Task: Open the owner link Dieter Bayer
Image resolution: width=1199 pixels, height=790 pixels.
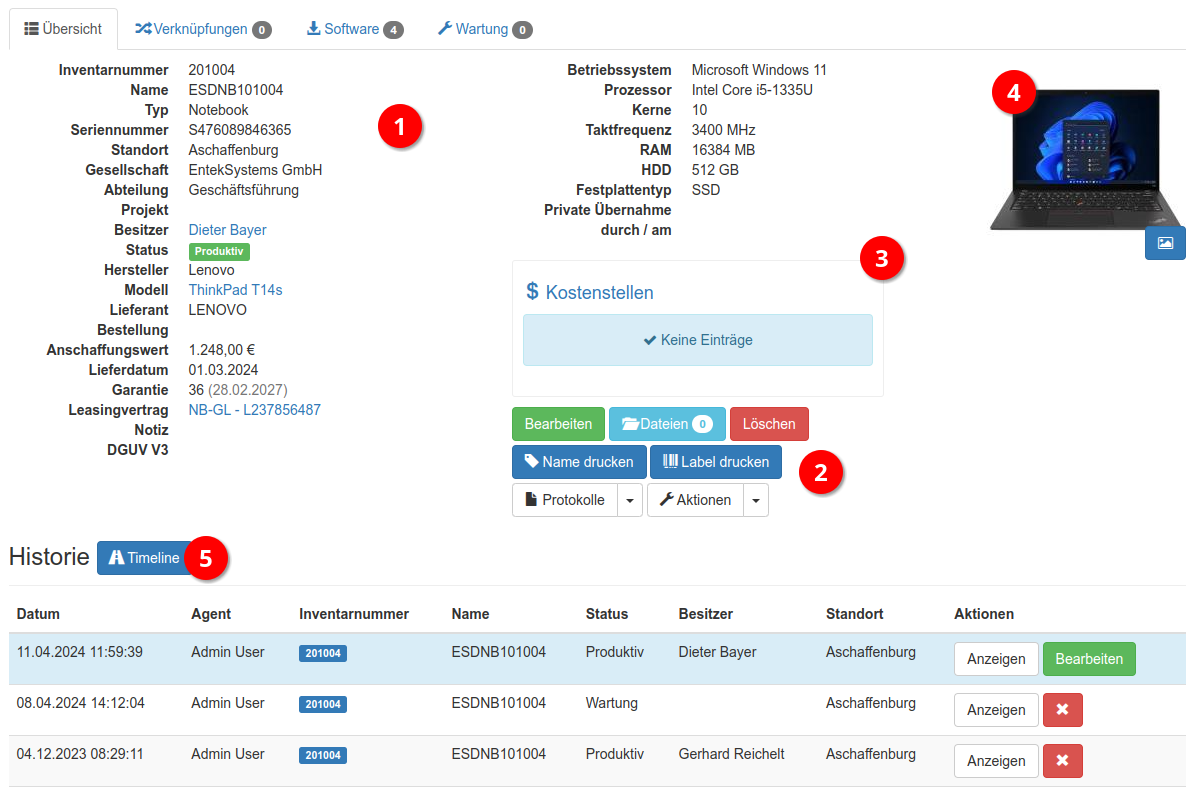Action: coord(226,230)
